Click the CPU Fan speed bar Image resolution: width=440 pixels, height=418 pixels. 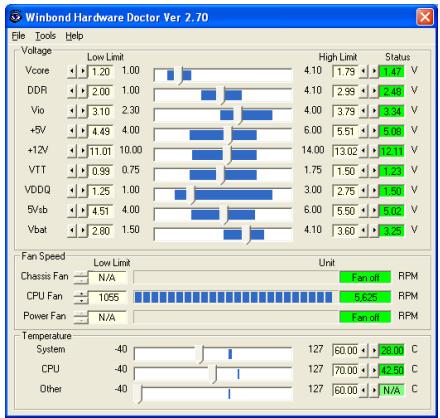pyautogui.click(x=235, y=297)
